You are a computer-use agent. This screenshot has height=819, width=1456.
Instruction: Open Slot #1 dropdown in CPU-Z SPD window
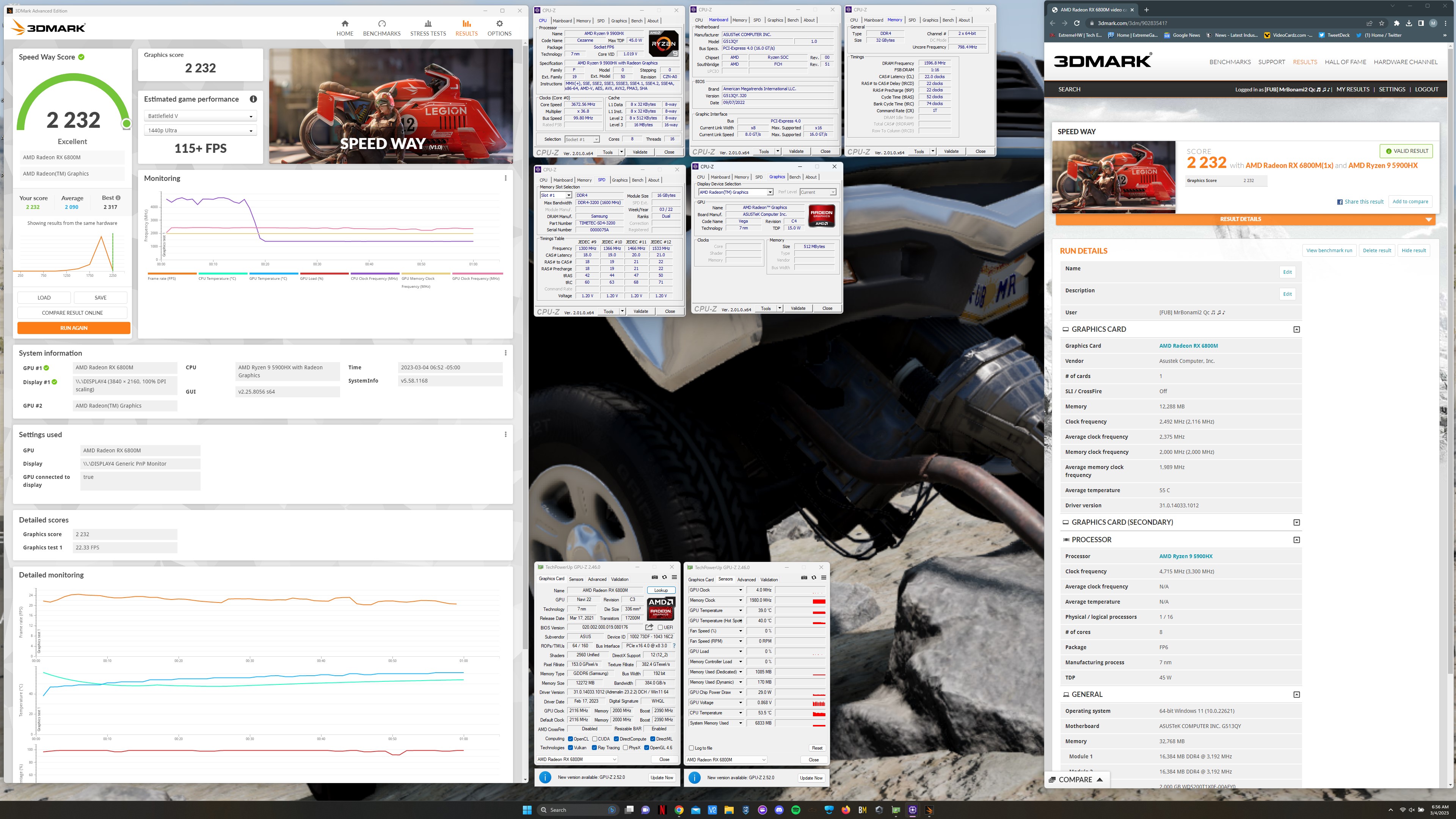pos(555,195)
